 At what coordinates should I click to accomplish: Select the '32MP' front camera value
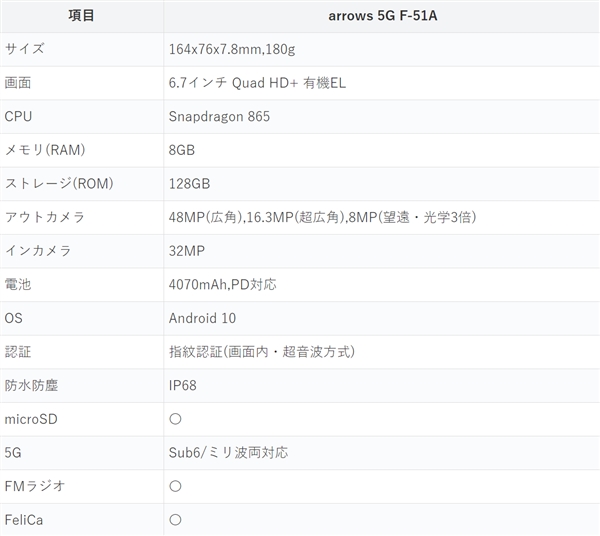[x=186, y=251]
